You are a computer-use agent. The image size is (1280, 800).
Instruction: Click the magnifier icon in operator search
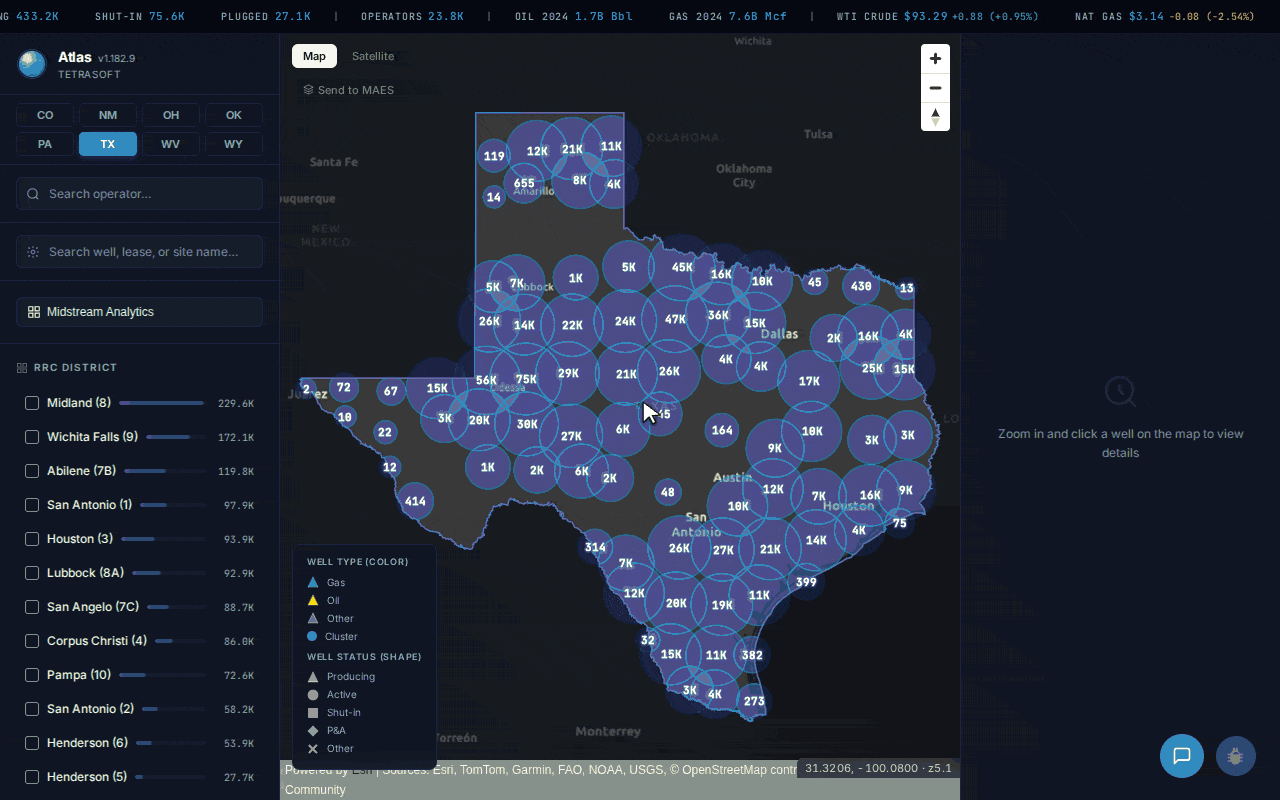[x=33, y=194]
